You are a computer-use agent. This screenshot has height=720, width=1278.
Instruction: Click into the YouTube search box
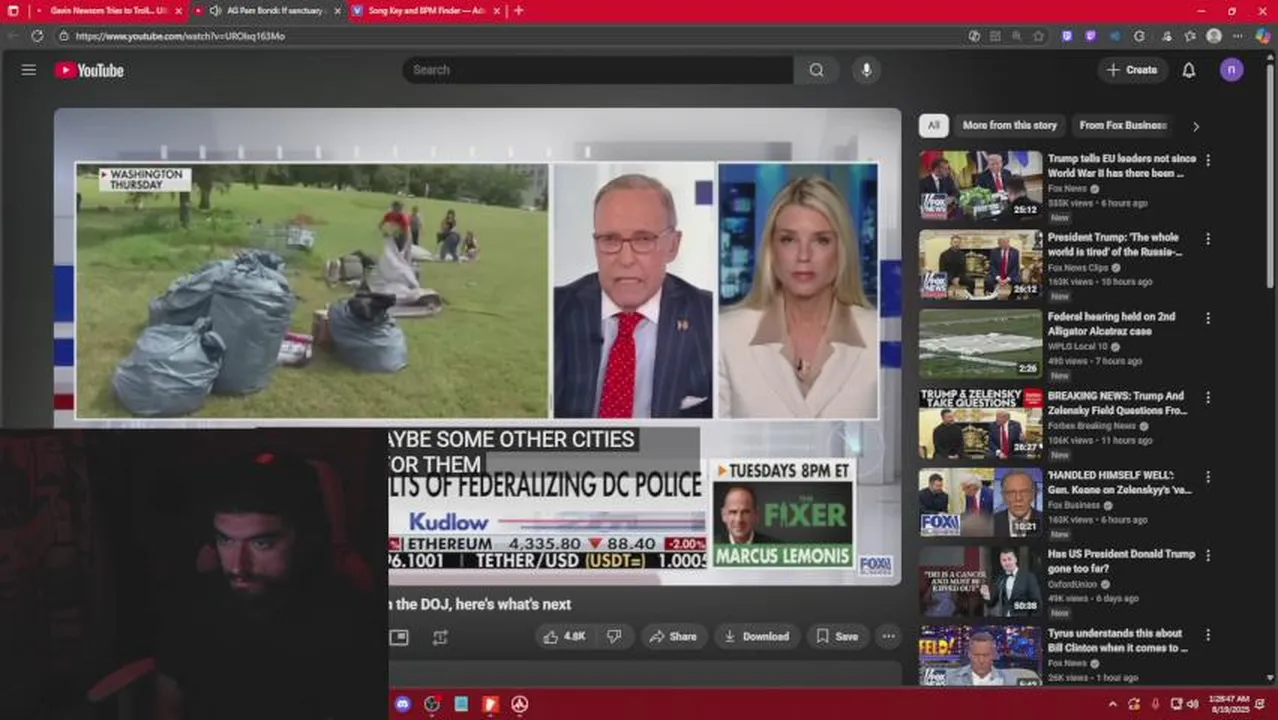coord(598,70)
